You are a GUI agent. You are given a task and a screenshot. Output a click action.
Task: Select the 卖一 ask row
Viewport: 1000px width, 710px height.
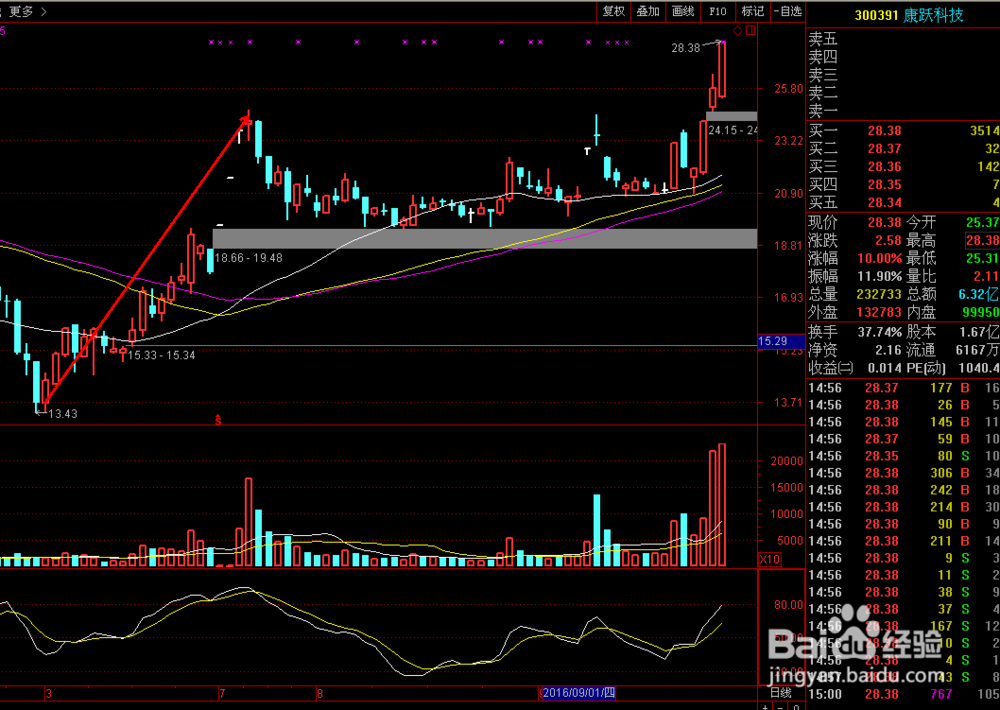coord(902,110)
